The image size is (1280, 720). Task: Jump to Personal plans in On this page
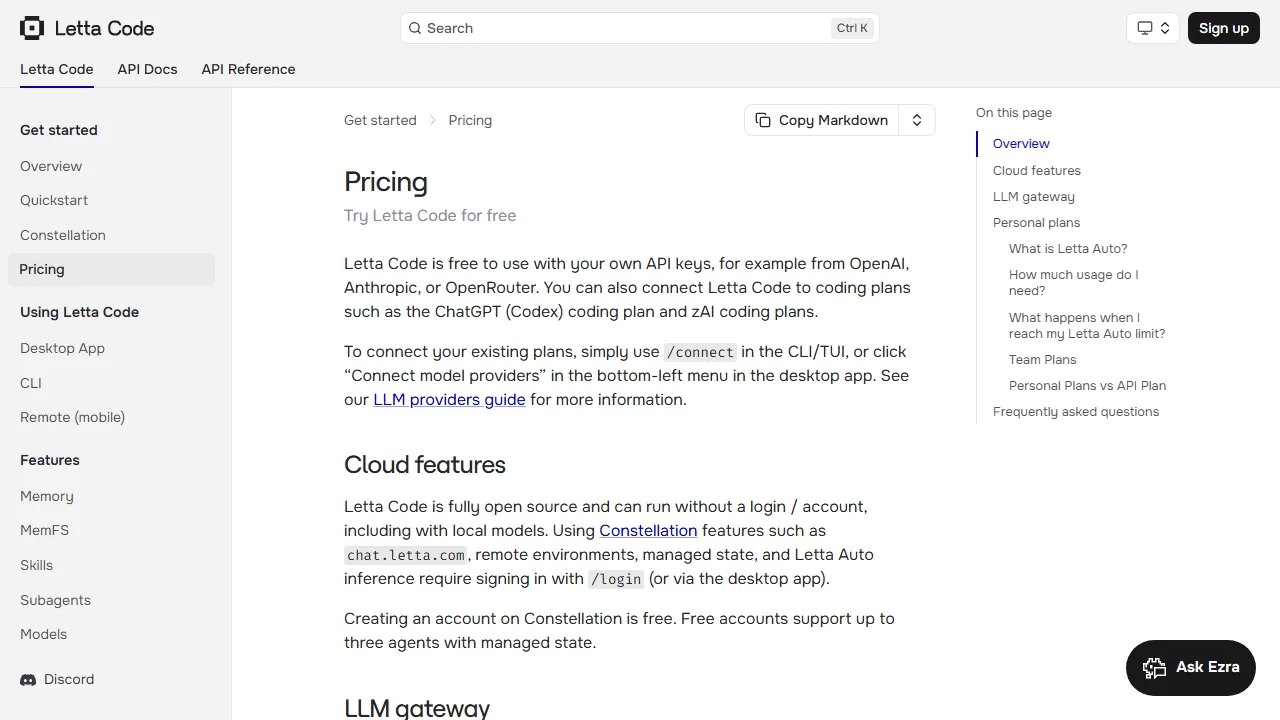point(1036,223)
